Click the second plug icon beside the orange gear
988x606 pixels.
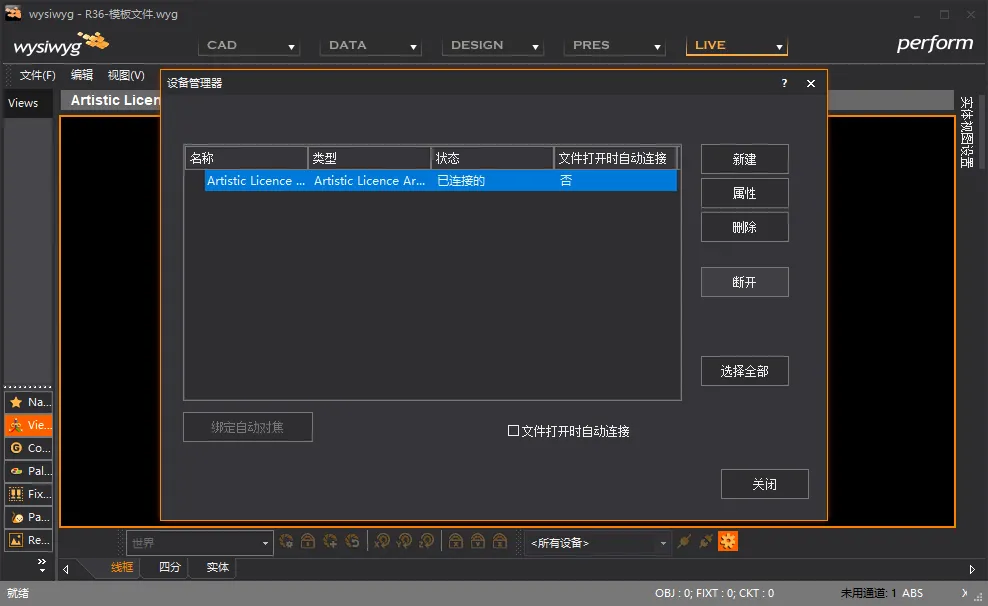pos(706,541)
